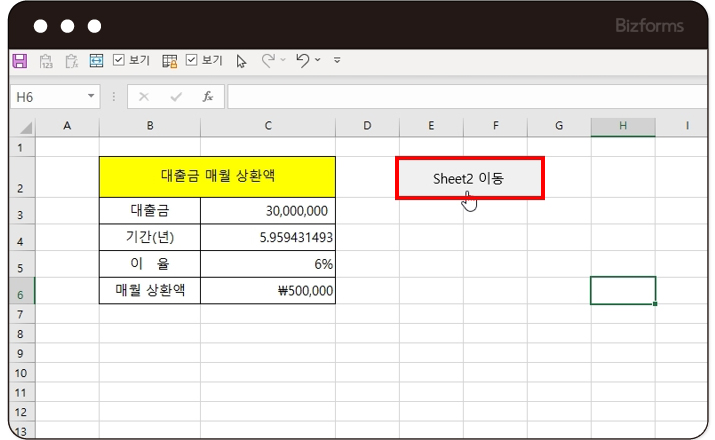Click the purple Save icon
This screenshot has width=715, height=440.
click(20, 61)
